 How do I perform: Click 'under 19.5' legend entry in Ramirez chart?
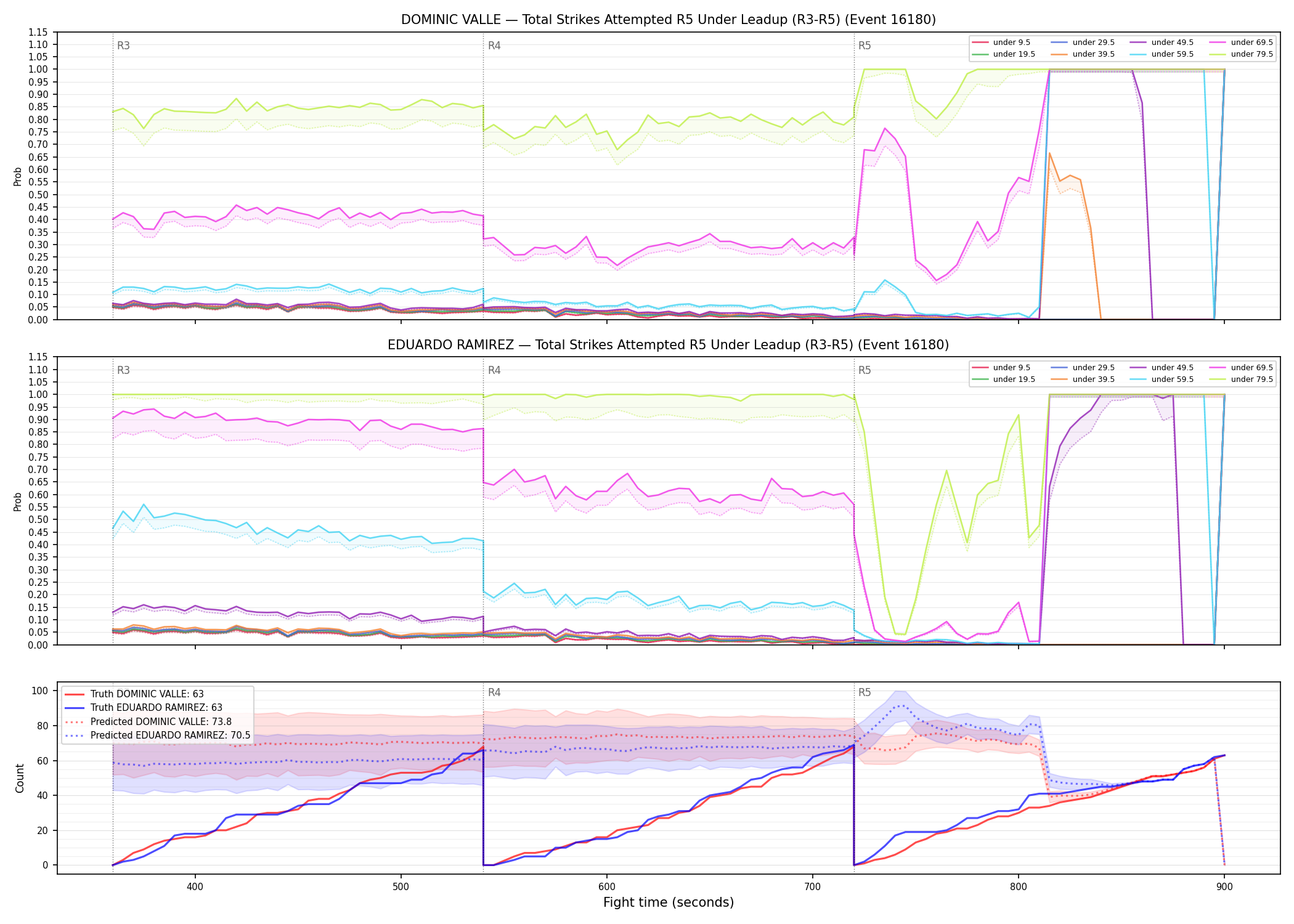pos(1003,379)
